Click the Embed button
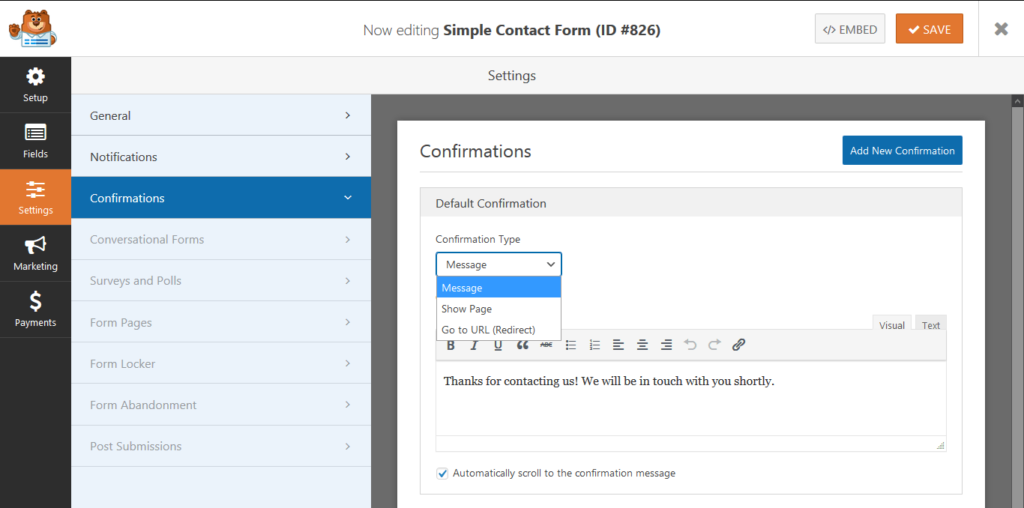 (x=850, y=29)
